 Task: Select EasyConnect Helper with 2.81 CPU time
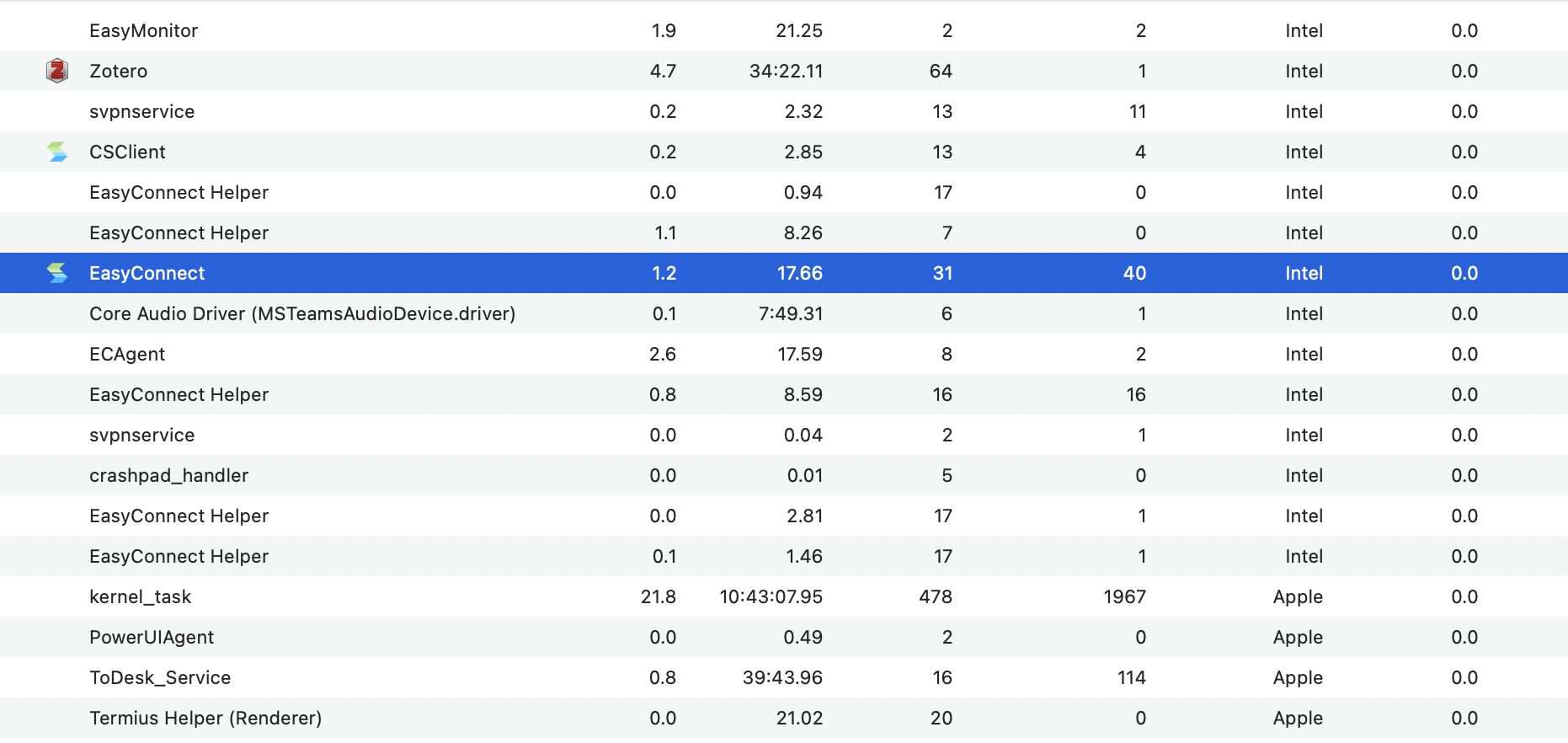pos(784,516)
